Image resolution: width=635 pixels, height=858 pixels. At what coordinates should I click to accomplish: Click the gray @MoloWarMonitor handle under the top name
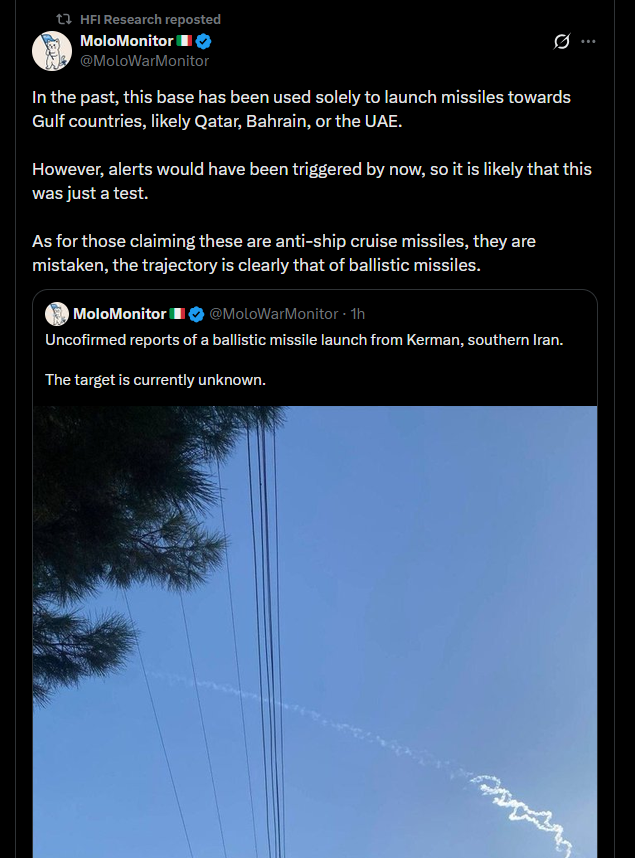[145, 61]
